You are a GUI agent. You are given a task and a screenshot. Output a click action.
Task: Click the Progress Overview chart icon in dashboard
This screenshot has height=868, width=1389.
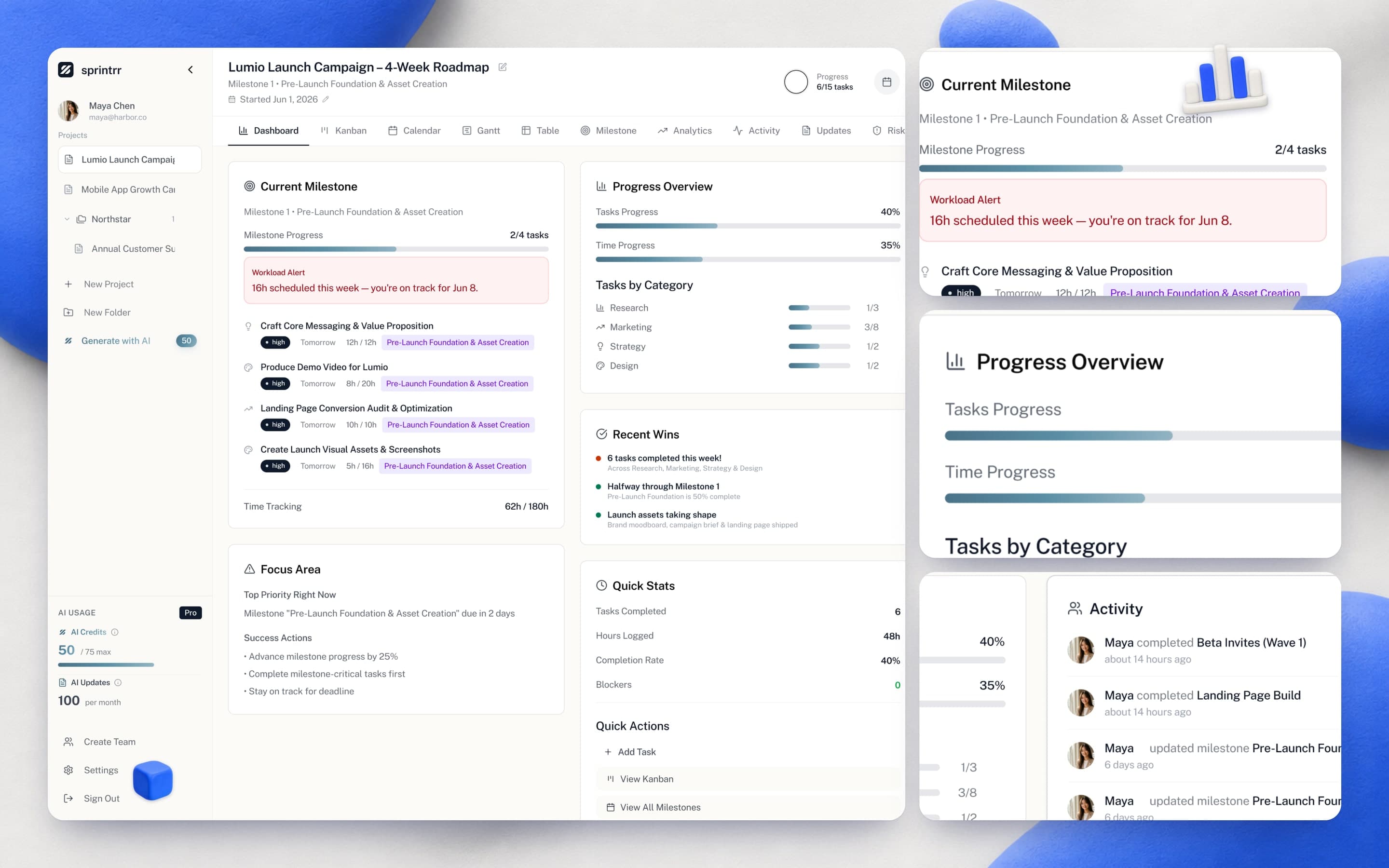click(601, 186)
